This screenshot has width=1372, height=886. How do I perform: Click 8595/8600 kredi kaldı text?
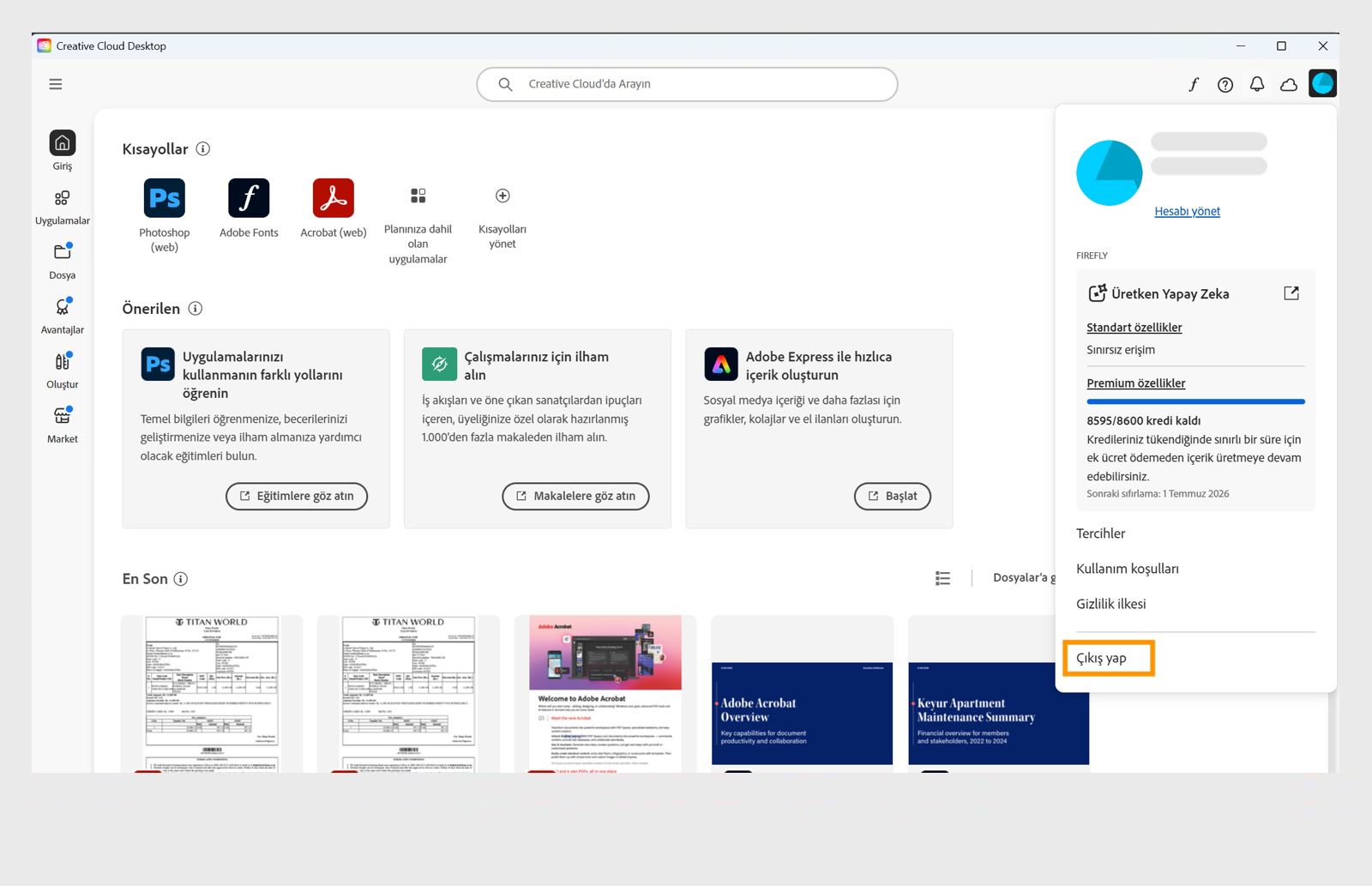pos(1143,420)
